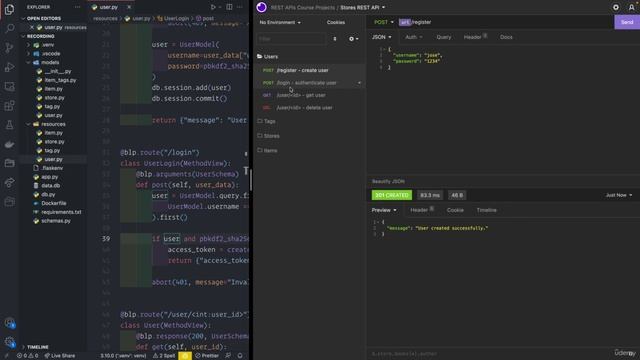This screenshot has height=360, width=640.
Task: Open the JSON body type dropdown
Action: [381, 37]
